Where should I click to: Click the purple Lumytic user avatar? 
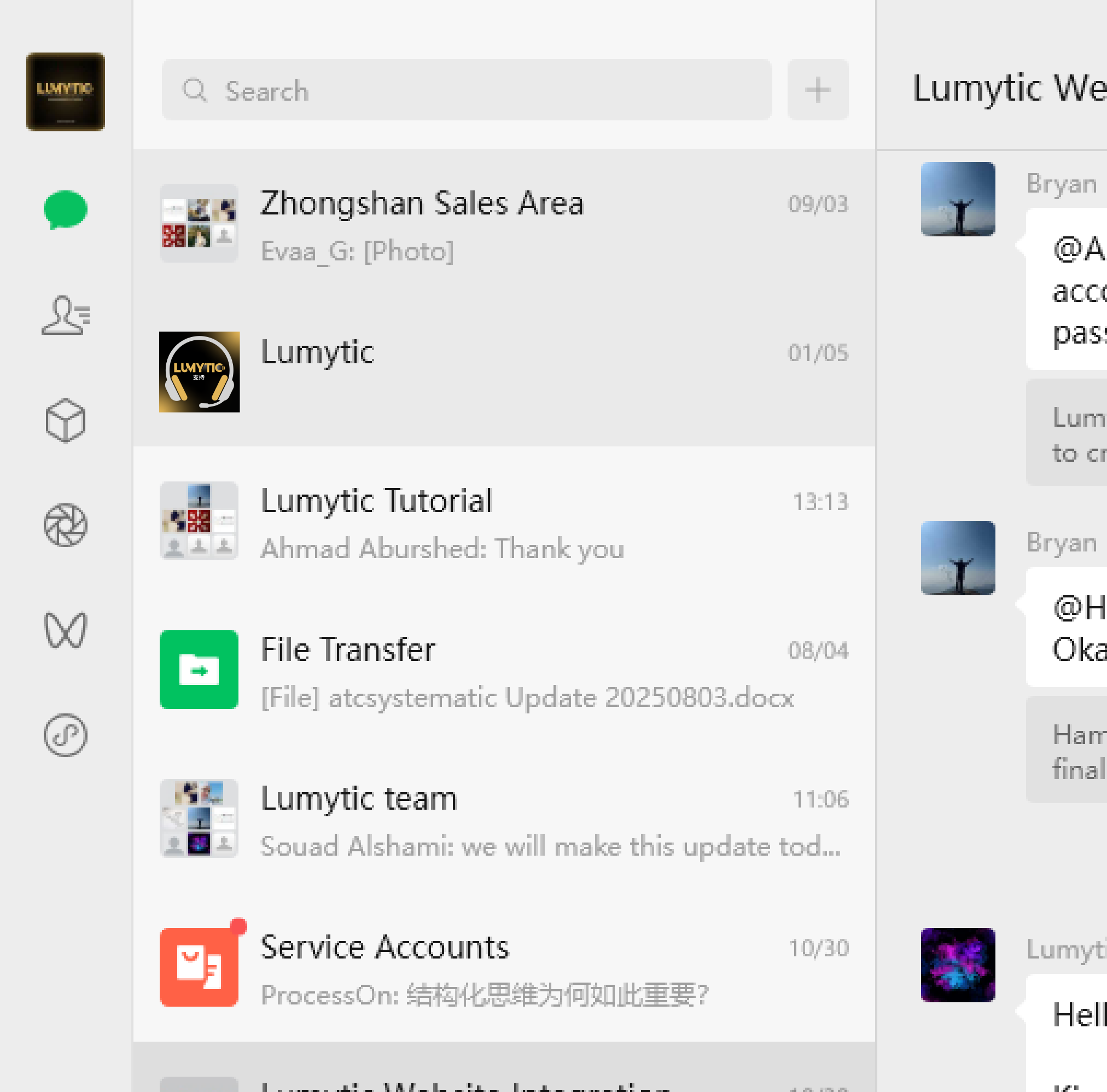point(958,965)
